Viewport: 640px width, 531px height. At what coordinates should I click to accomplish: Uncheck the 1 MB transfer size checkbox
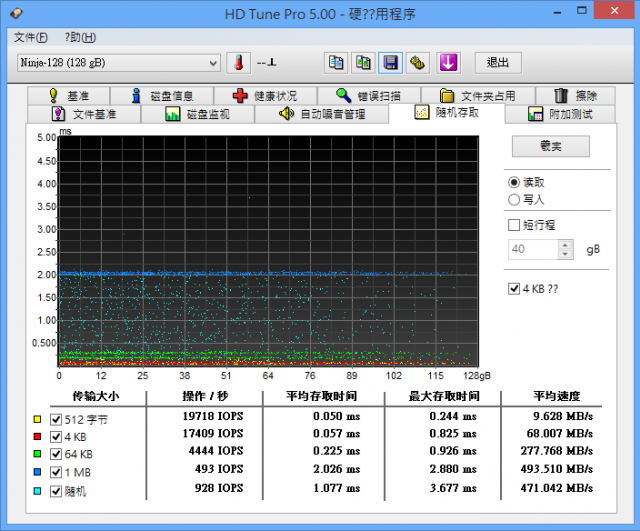click(56, 472)
